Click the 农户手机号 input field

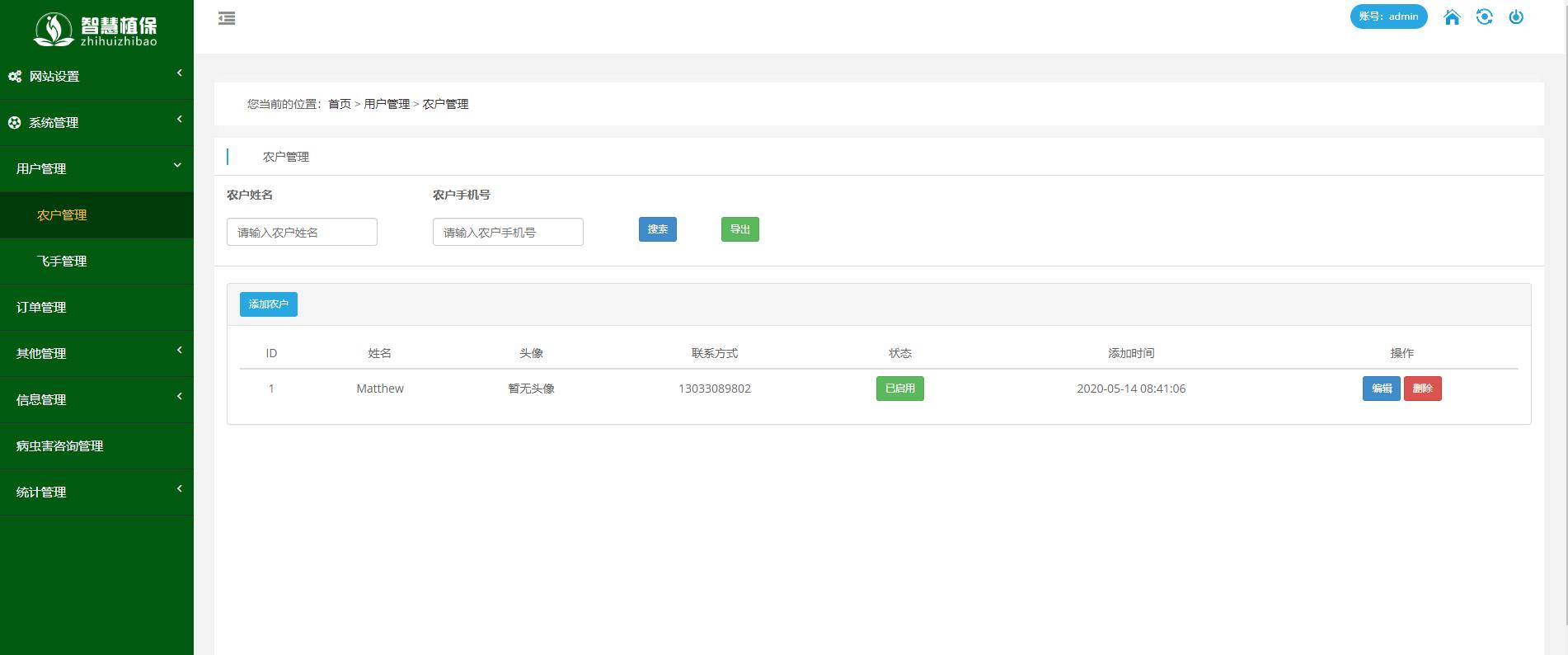pos(507,233)
